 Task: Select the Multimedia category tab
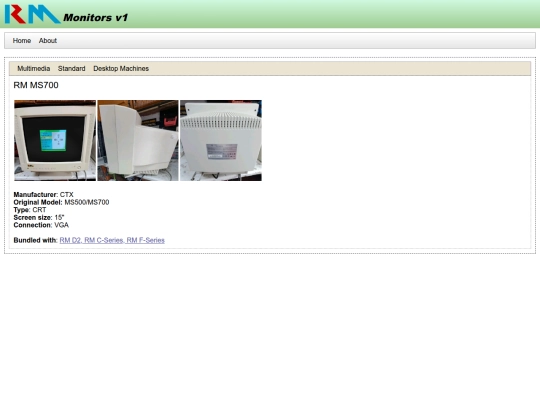33,69
